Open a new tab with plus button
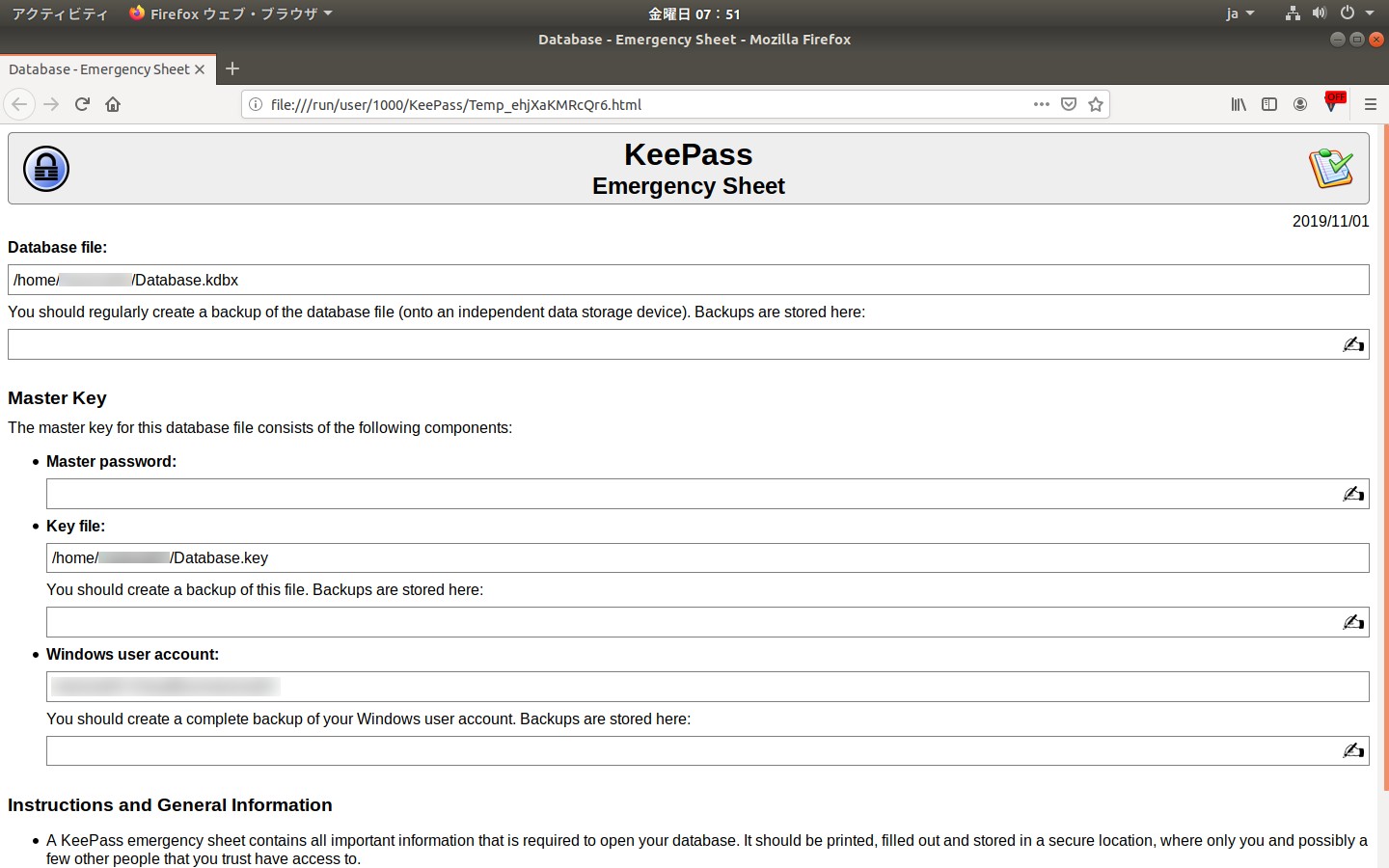Viewport: 1389px width, 868px height. 232,68
